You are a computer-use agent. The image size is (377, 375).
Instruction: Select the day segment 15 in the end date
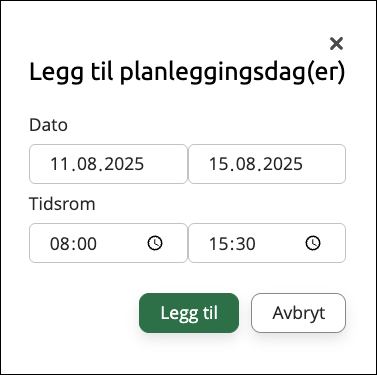coord(218,164)
